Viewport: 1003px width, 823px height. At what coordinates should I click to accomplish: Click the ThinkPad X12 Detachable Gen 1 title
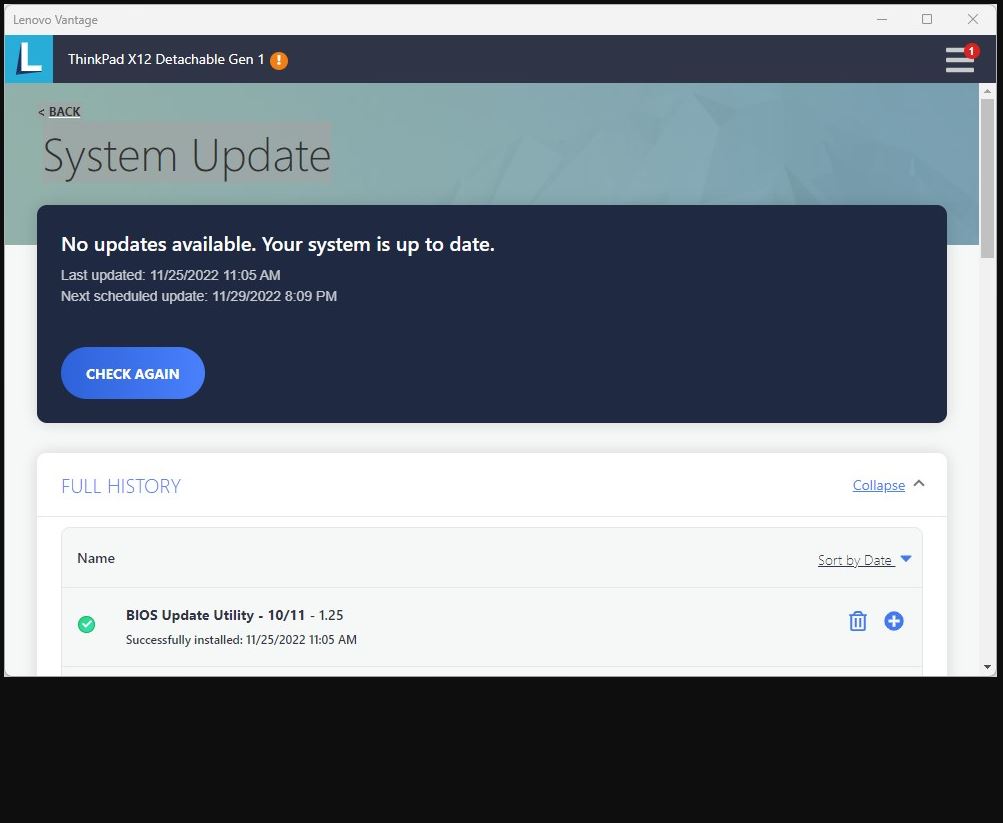click(x=166, y=59)
